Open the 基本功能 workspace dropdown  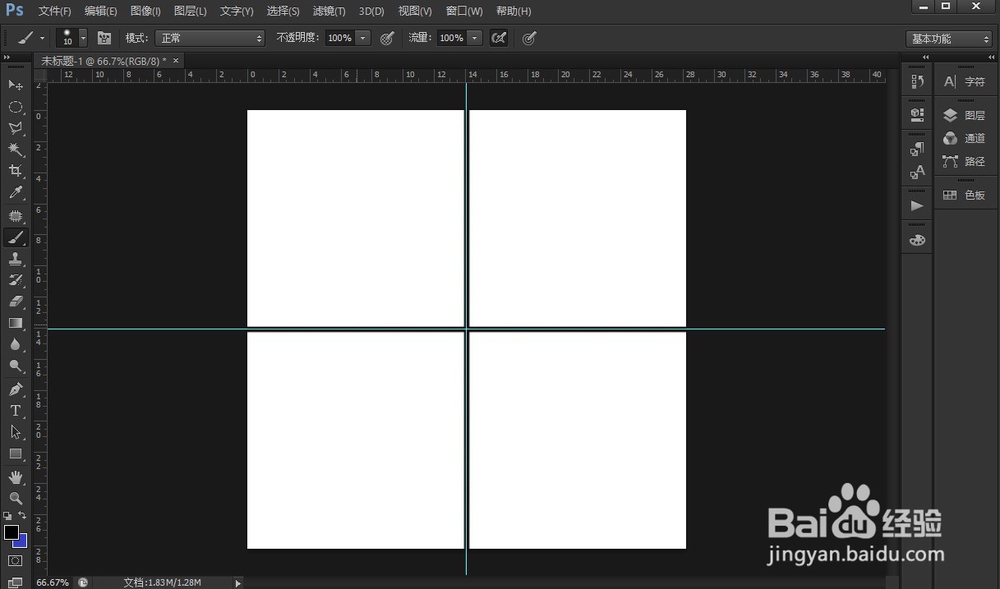pos(949,39)
